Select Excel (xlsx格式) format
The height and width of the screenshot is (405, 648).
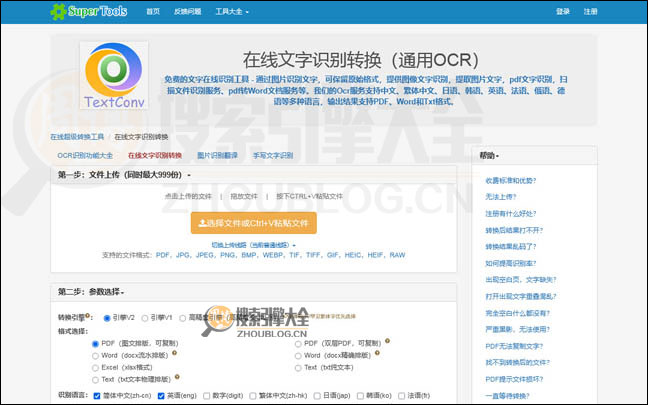click(95, 368)
